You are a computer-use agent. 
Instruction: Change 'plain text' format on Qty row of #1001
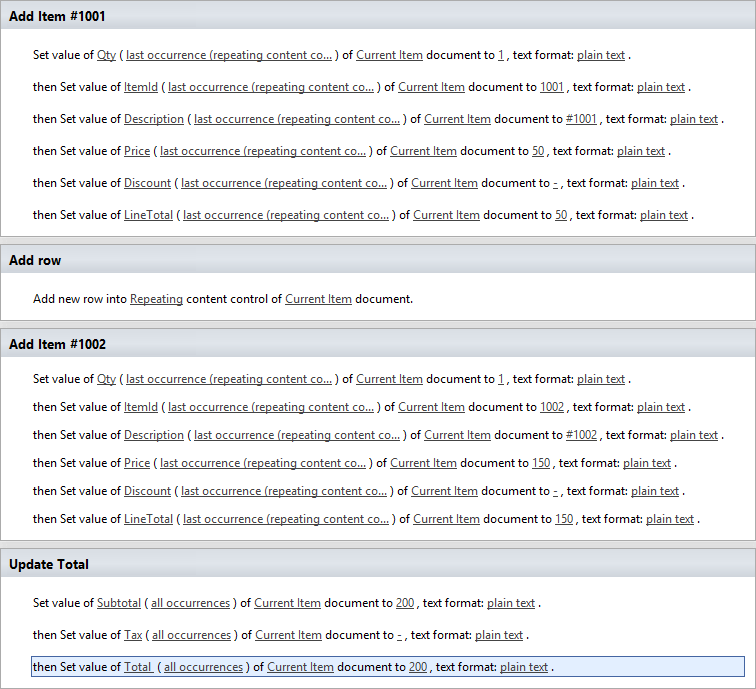[601, 55]
